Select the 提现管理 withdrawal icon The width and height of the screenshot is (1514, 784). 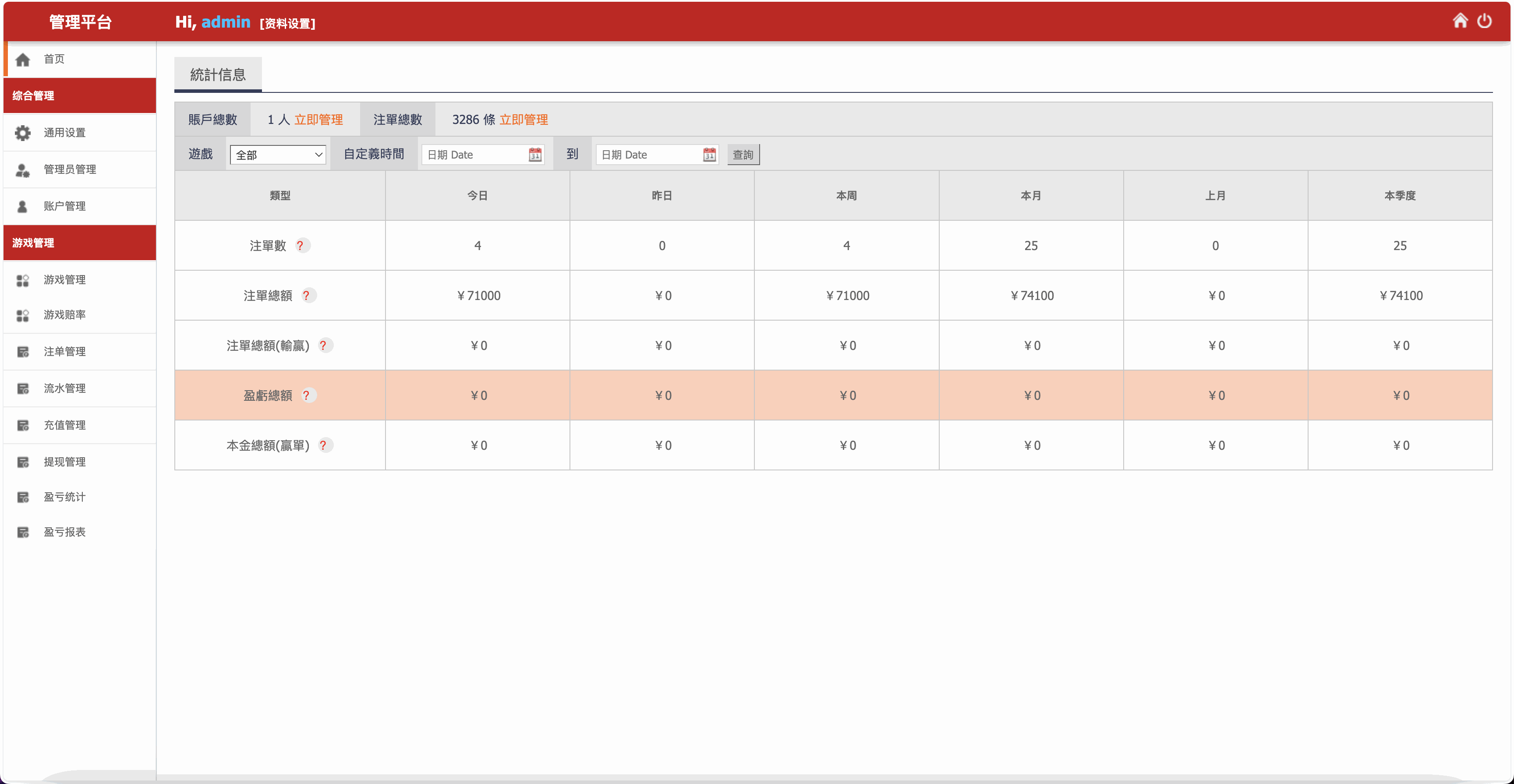point(23,461)
